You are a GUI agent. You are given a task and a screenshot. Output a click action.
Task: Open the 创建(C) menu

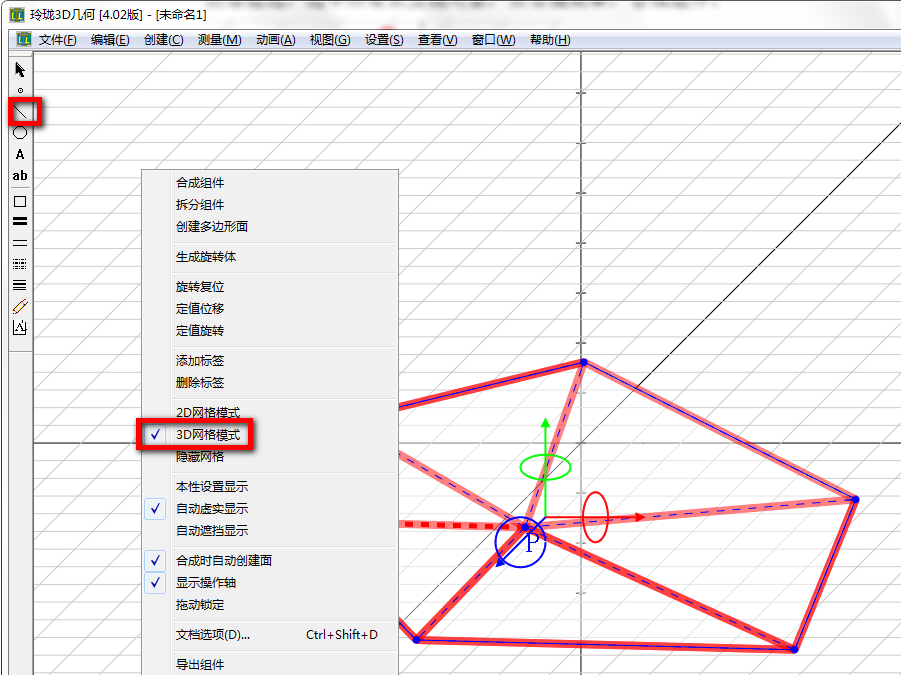(163, 40)
